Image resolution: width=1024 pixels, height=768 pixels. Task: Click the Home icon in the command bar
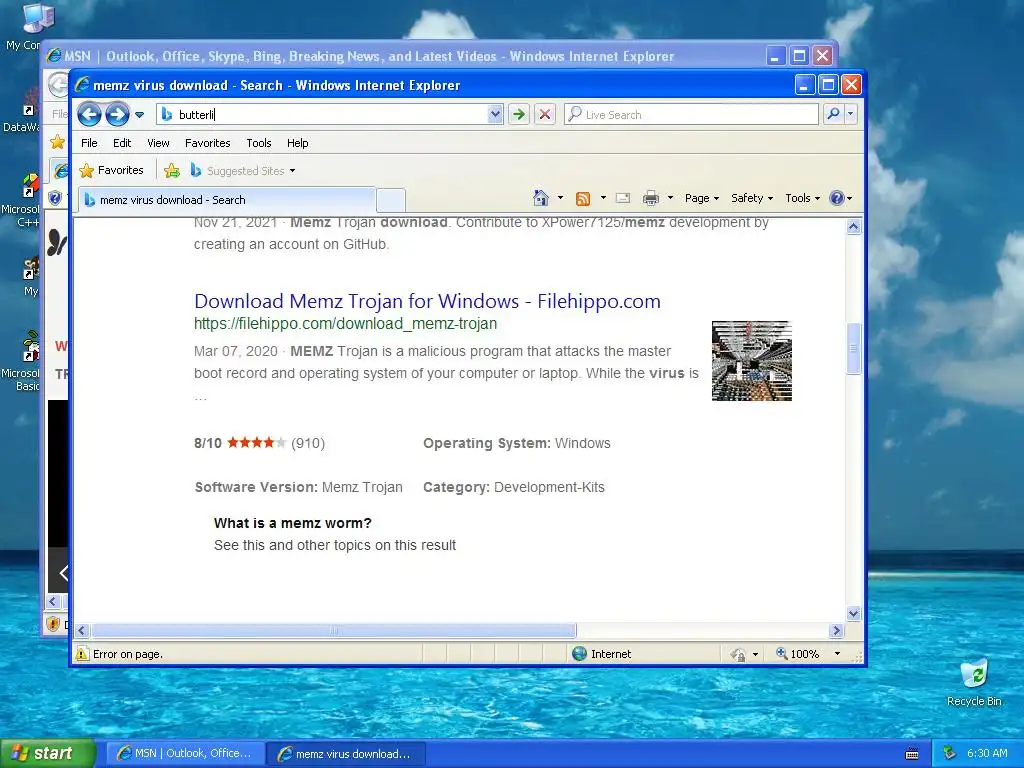point(541,198)
